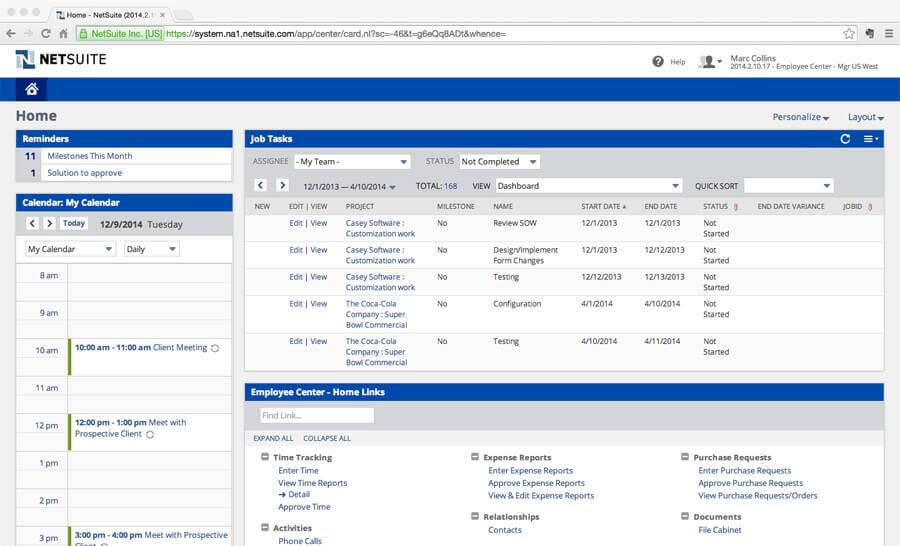Collapse the Time Tracking links group
The height and width of the screenshot is (546, 900).
tap(265, 457)
